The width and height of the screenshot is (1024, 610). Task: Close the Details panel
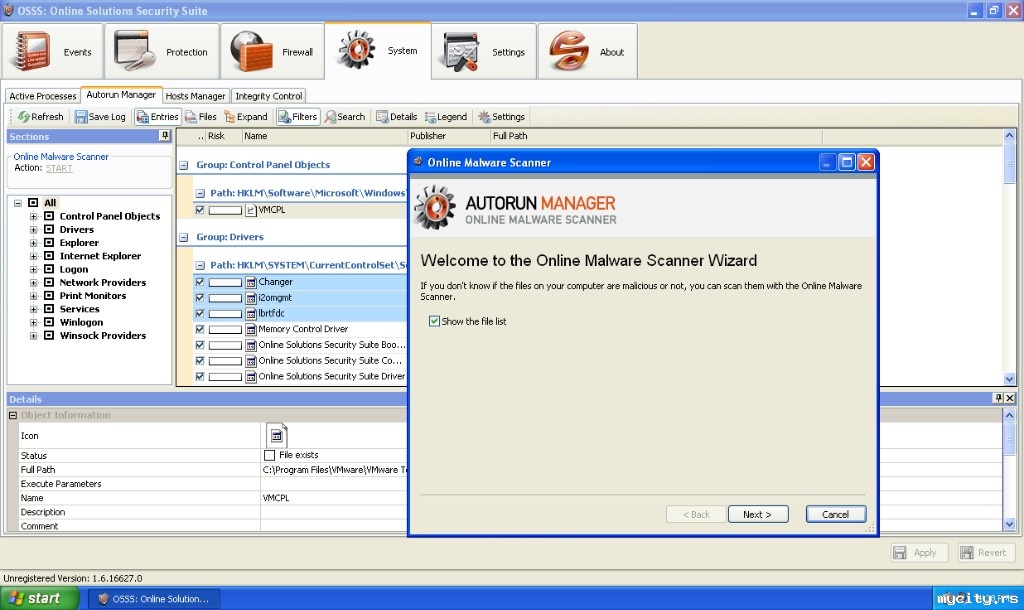[1010, 398]
